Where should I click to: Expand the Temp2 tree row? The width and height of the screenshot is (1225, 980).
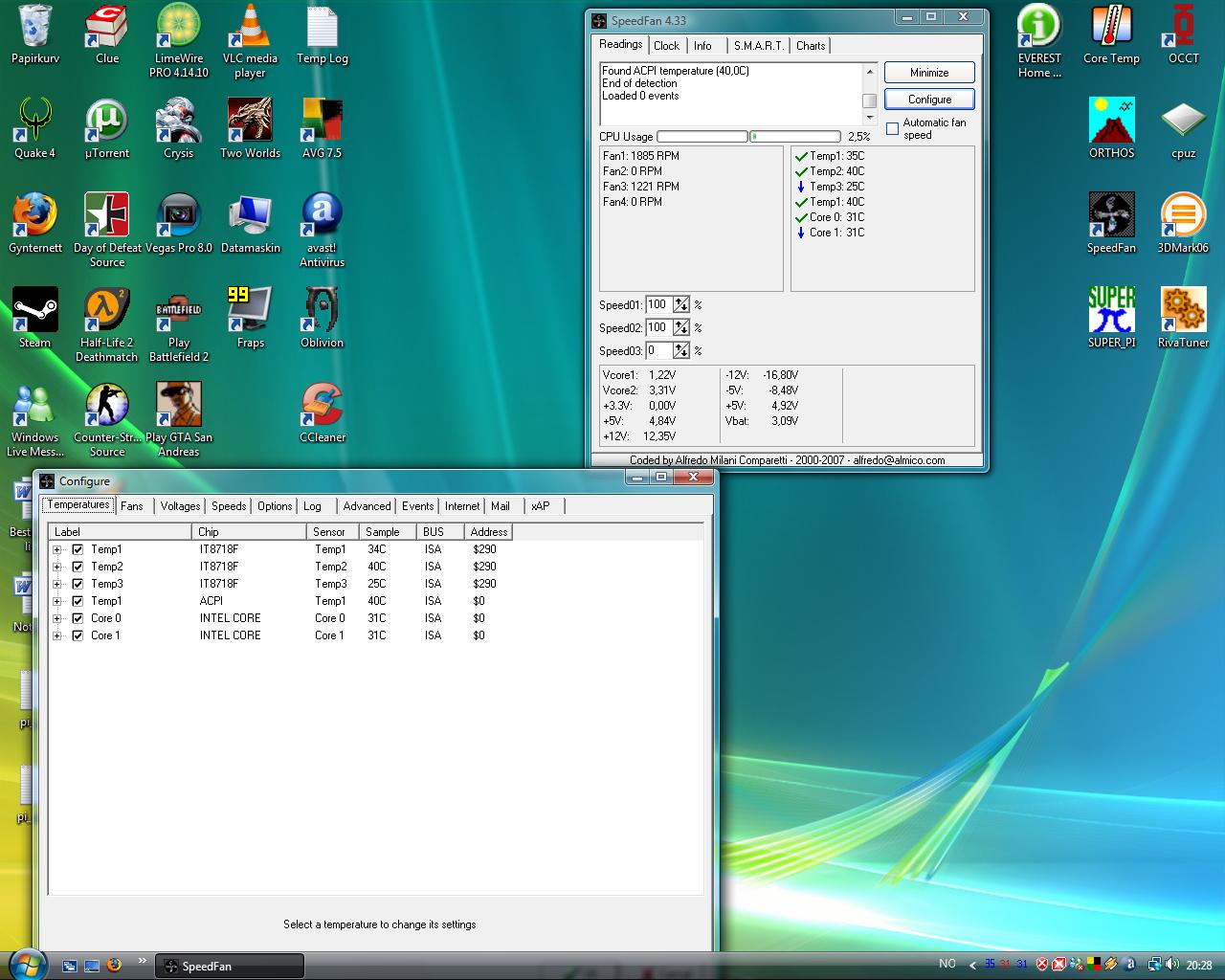point(57,567)
